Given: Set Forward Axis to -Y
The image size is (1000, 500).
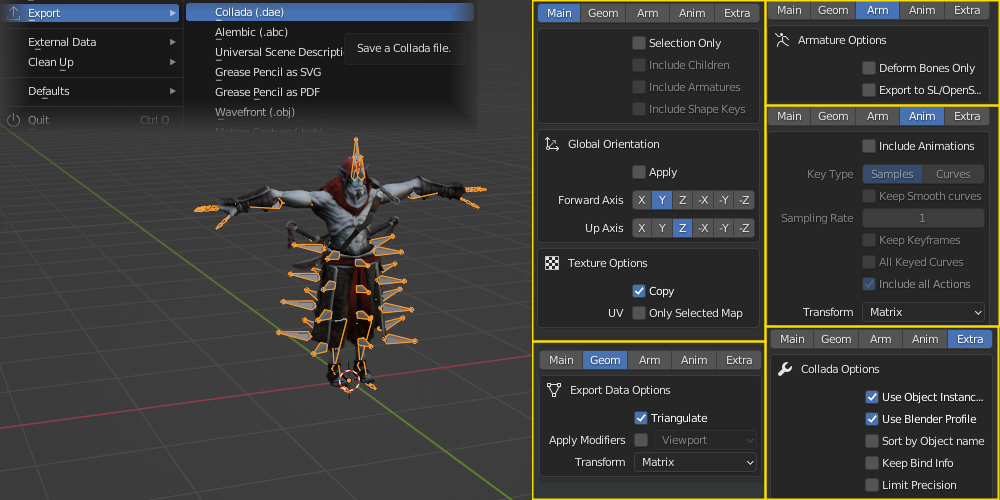Looking at the screenshot, I should 723,200.
